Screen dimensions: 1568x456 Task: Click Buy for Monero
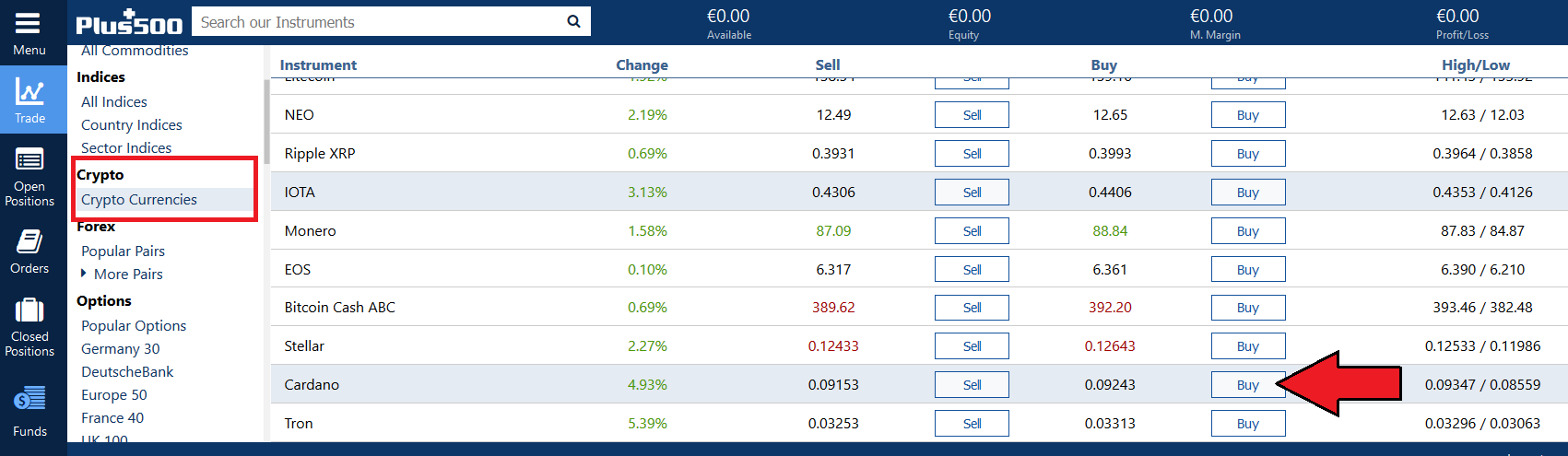coord(1248,231)
